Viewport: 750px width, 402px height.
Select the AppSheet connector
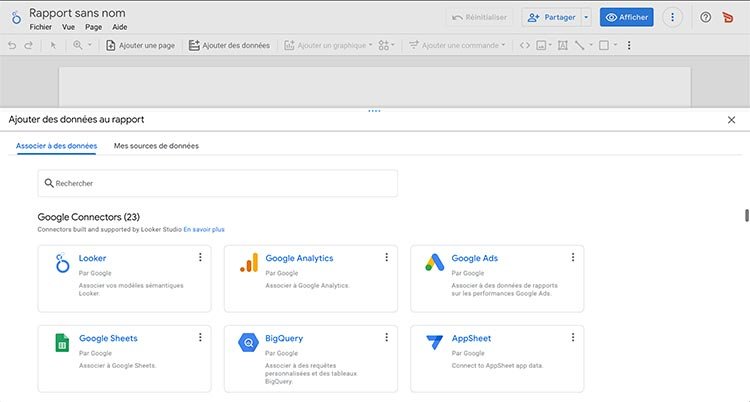pos(497,359)
